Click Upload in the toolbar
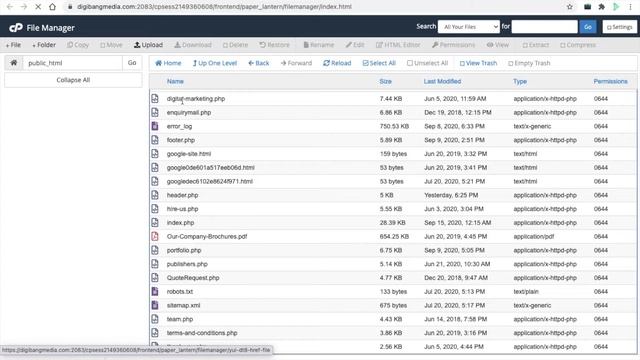This screenshot has width=640, height=360. pyautogui.click(x=149, y=45)
